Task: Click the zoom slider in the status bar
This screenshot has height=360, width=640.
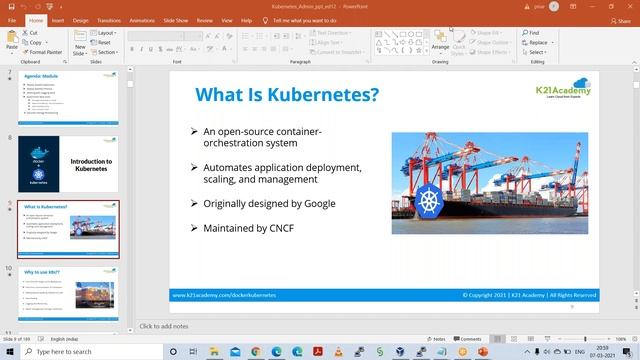Action: pos(585,339)
